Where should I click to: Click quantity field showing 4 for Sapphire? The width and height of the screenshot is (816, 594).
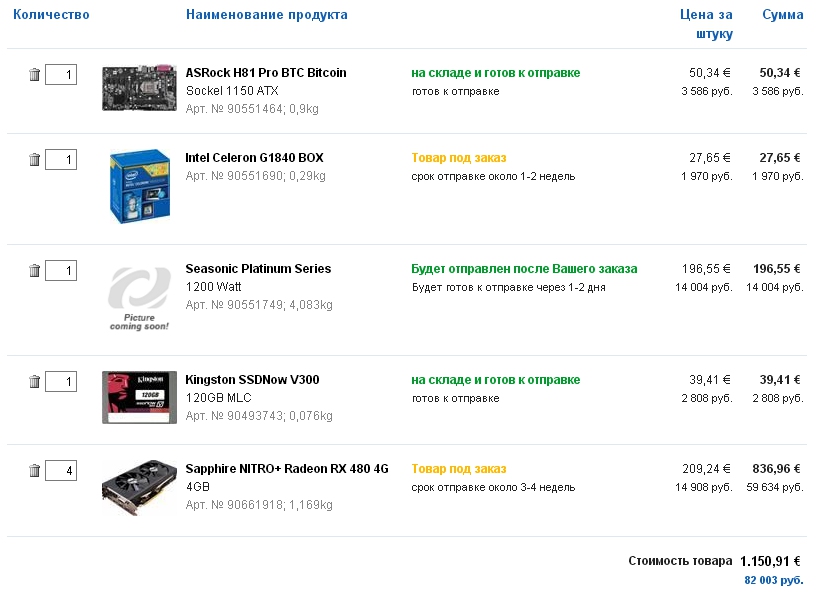coord(61,471)
